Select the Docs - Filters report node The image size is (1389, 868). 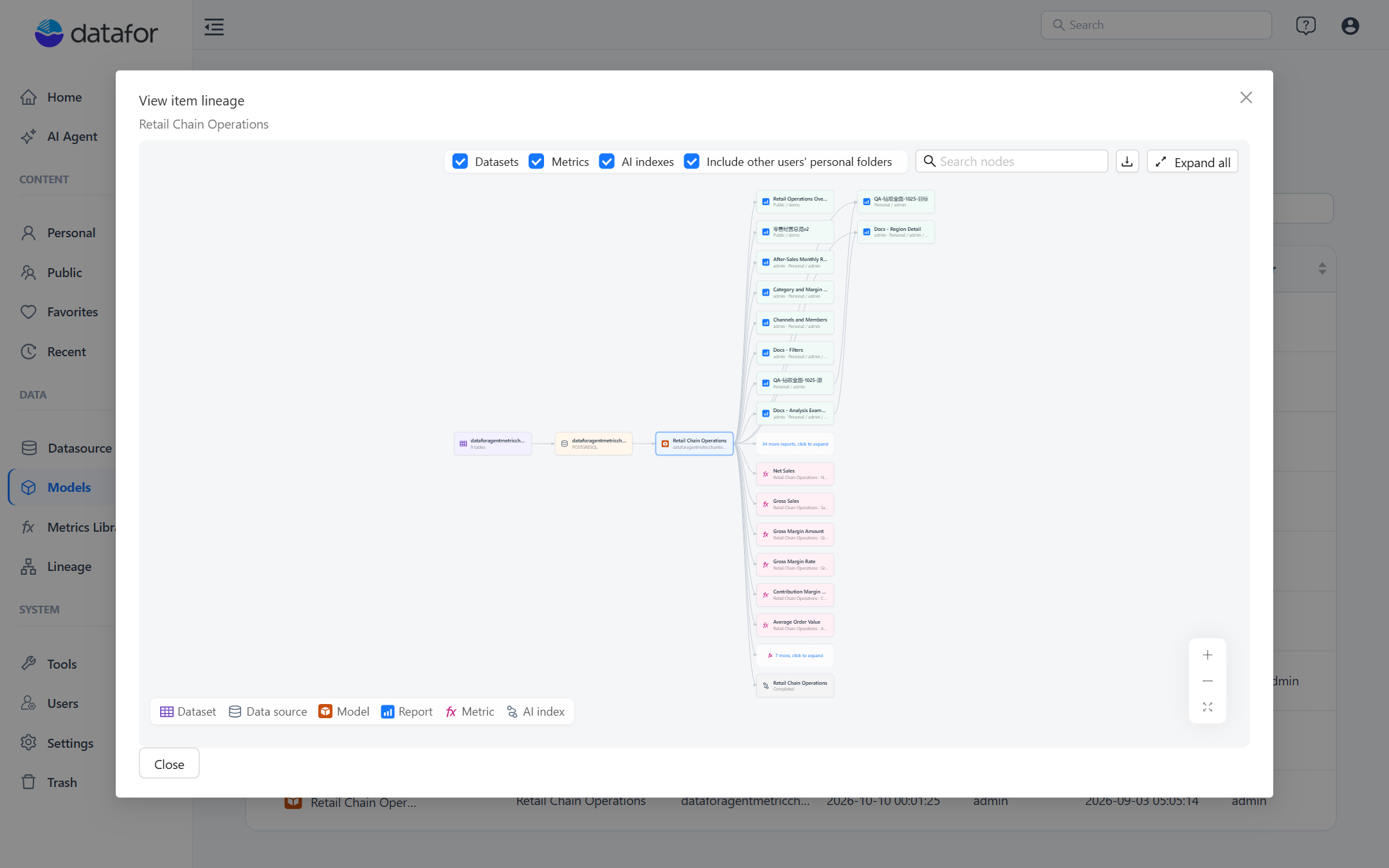click(x=795, y=352)
